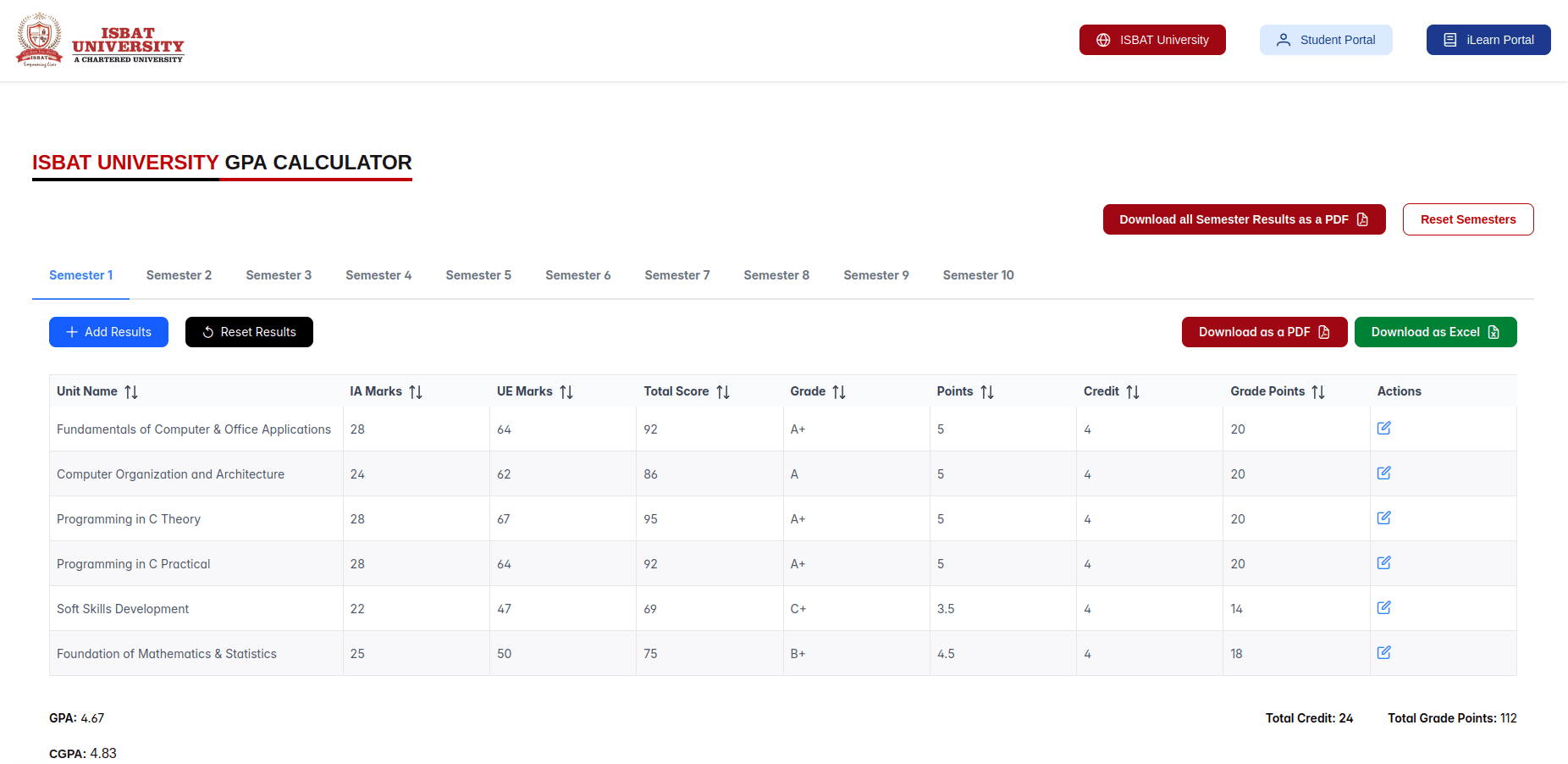Switch to the Semester 4 tab

(378, 275)
